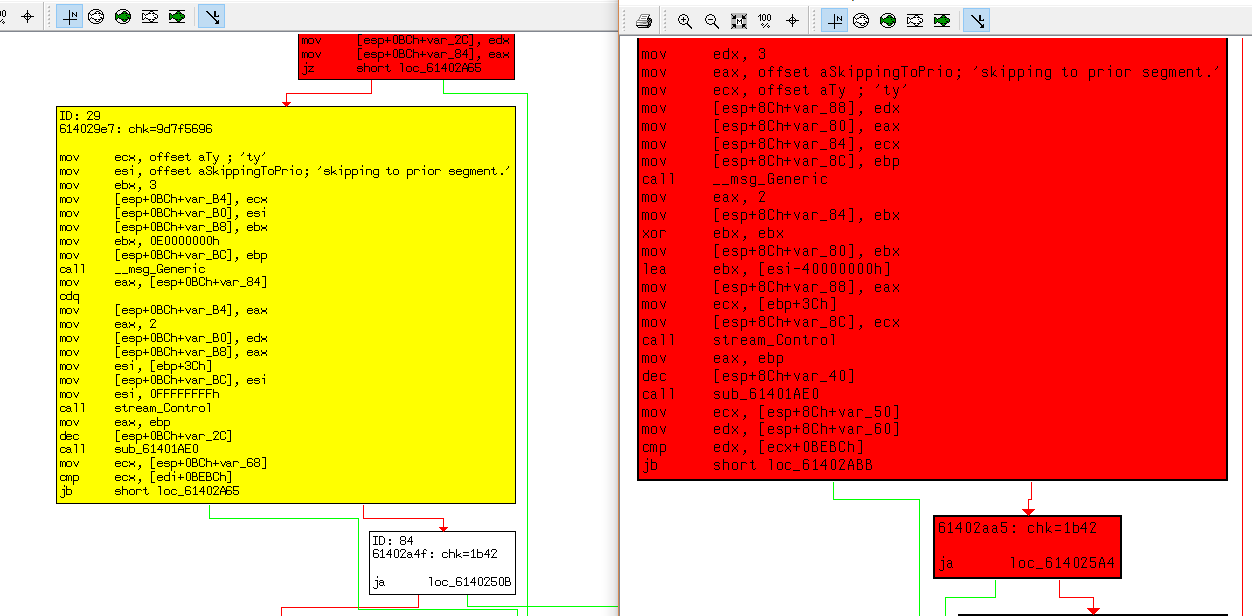Toggle normal layout mode in right pane
The height and width of the screenshot is (616, 1252).
click(834, 20)
